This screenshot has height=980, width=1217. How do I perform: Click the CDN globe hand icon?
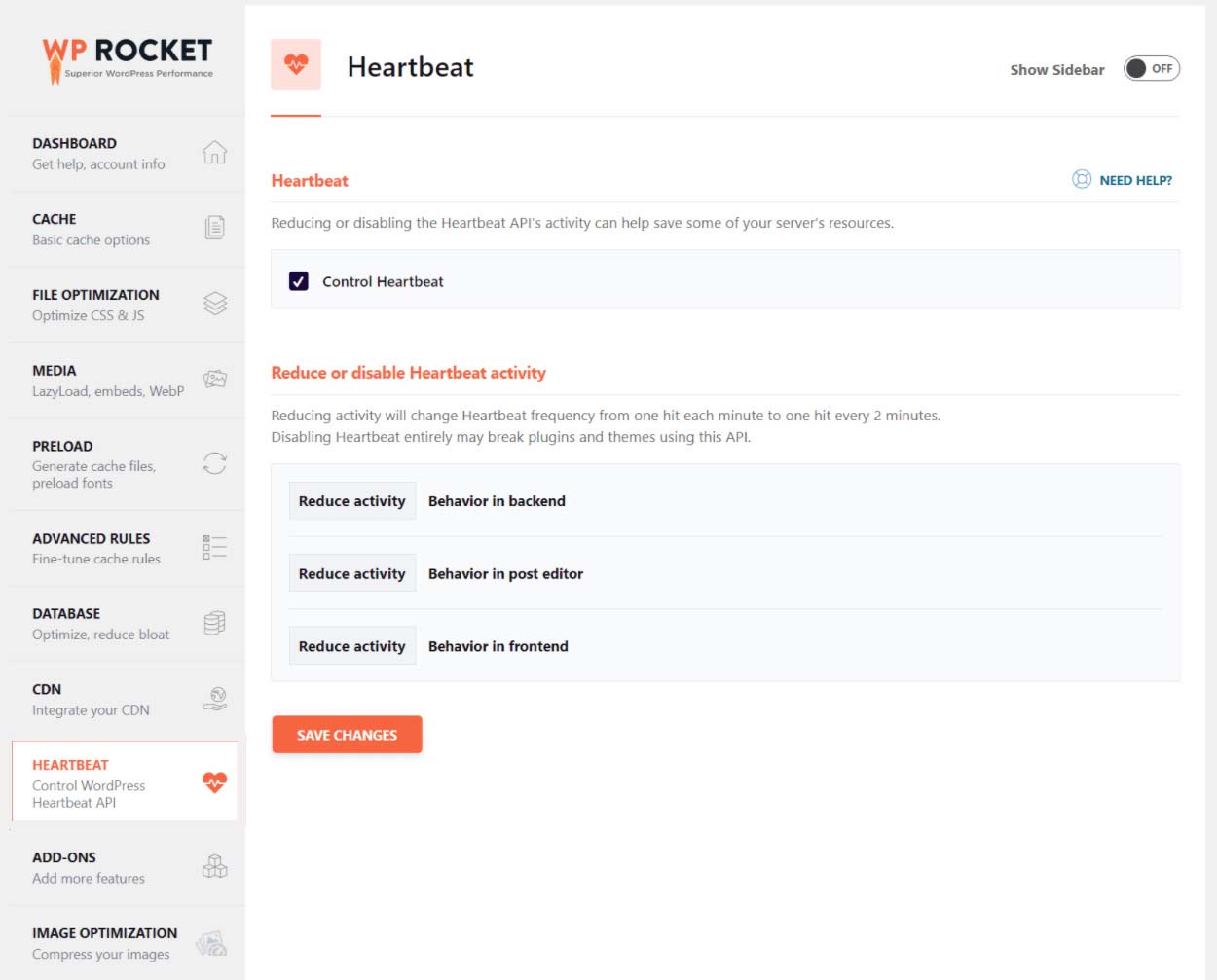click(214, 699)
